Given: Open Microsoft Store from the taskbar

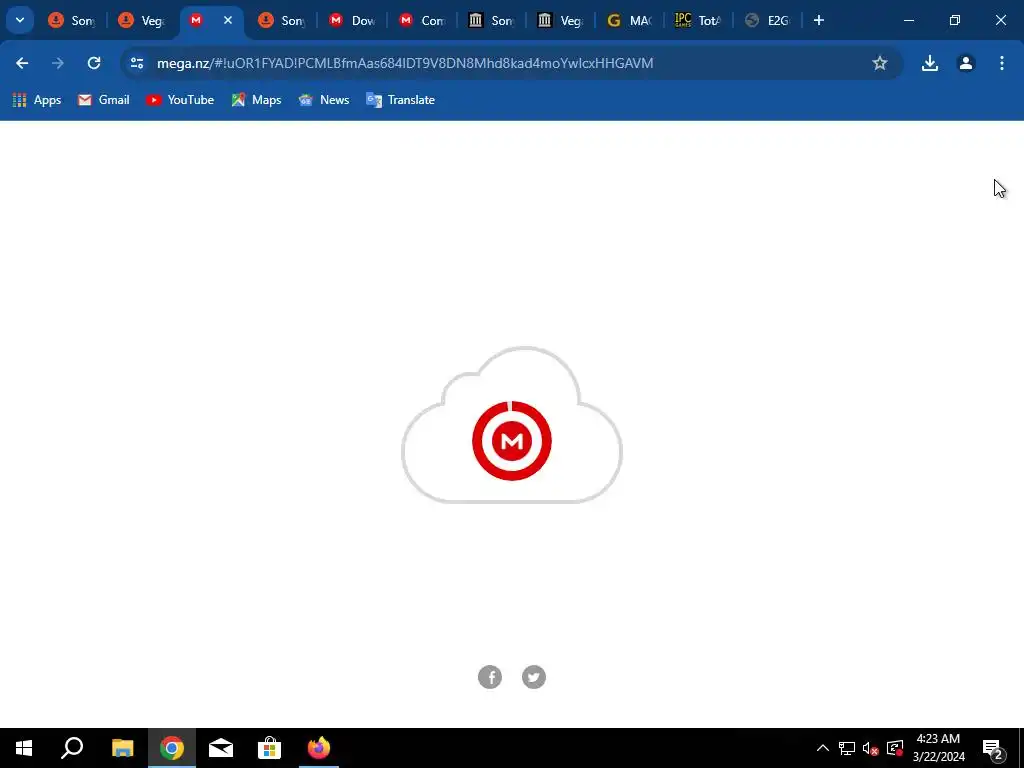Looking at the screenshot, I should click(270, 748).
